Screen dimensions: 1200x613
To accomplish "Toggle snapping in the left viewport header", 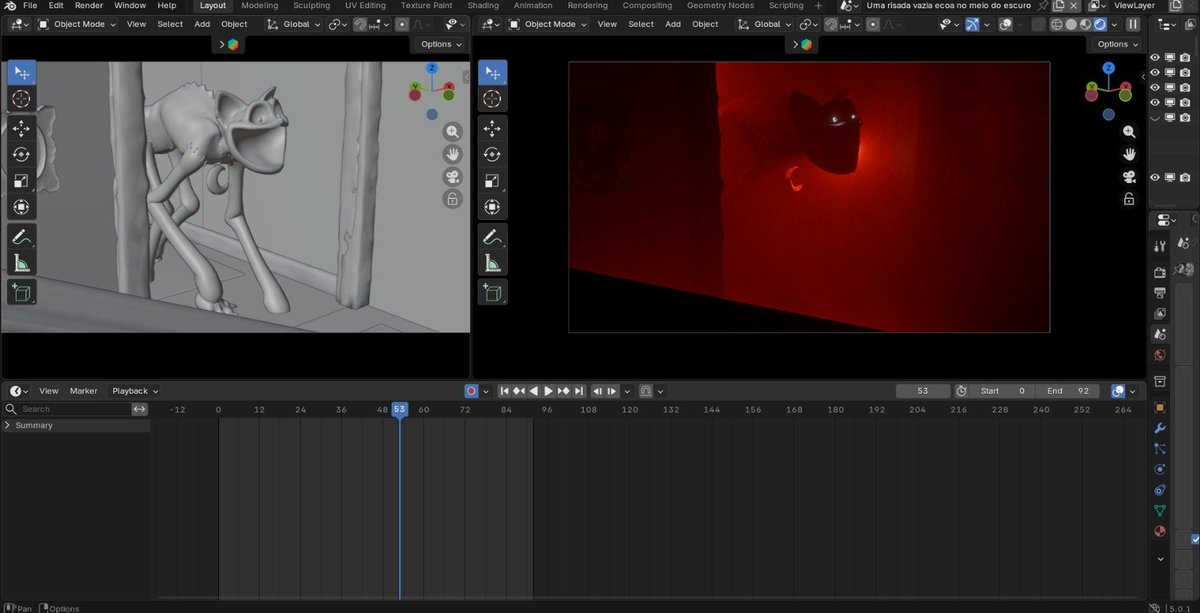I will [x=360, y=24].
